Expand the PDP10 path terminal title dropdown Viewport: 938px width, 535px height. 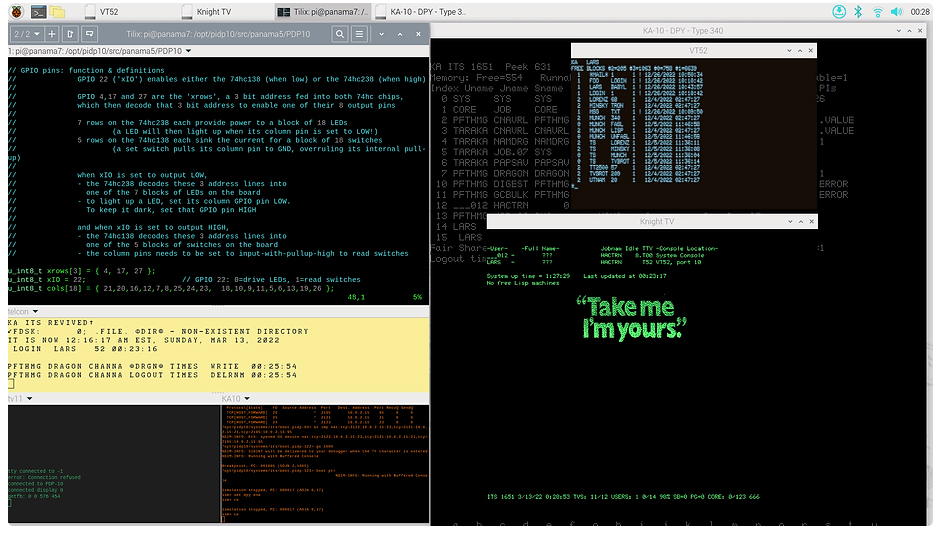click(x=189, y=49)
